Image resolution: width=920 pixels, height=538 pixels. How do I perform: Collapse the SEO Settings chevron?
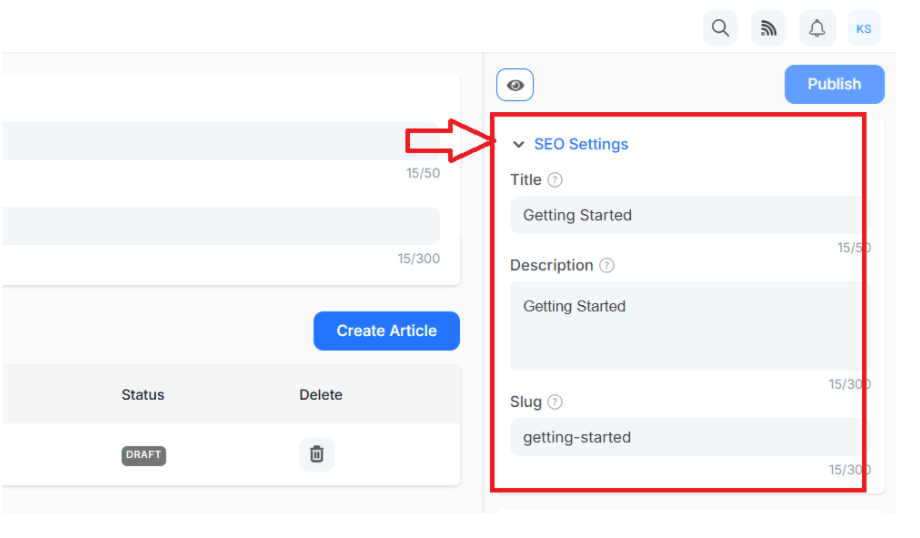[518, 144]
